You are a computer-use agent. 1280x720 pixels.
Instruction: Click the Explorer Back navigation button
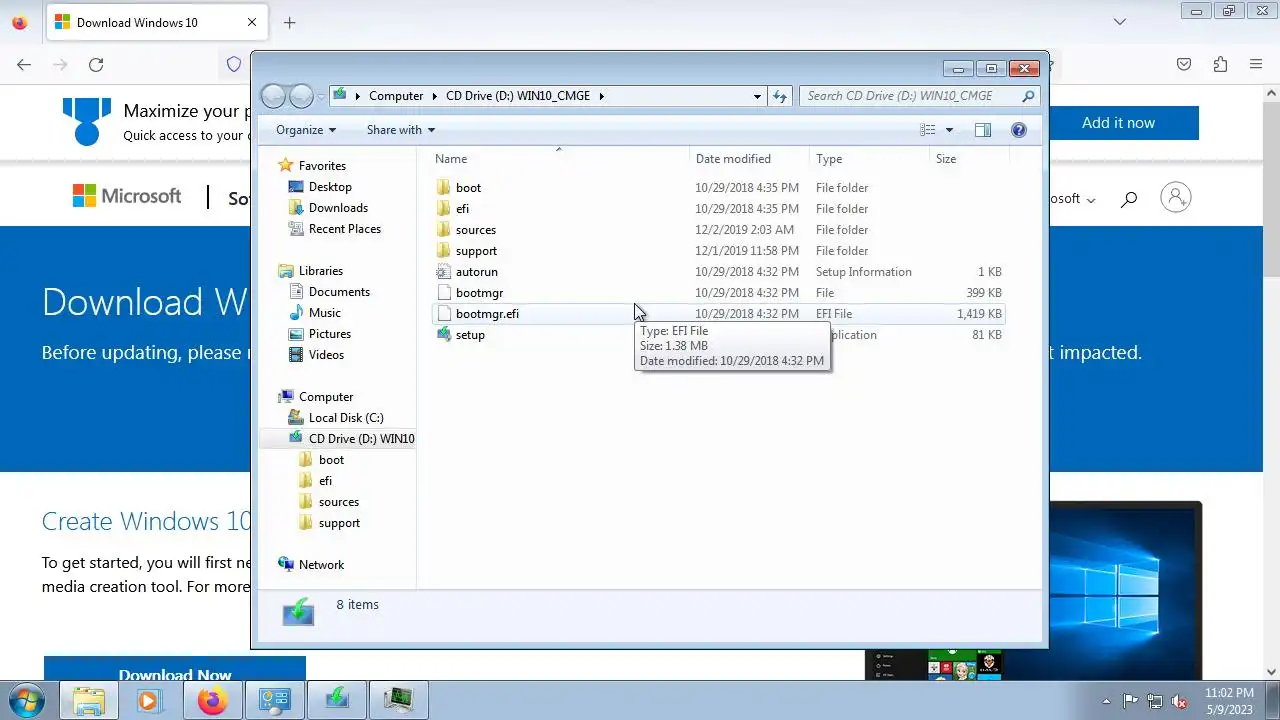point(273,96)
